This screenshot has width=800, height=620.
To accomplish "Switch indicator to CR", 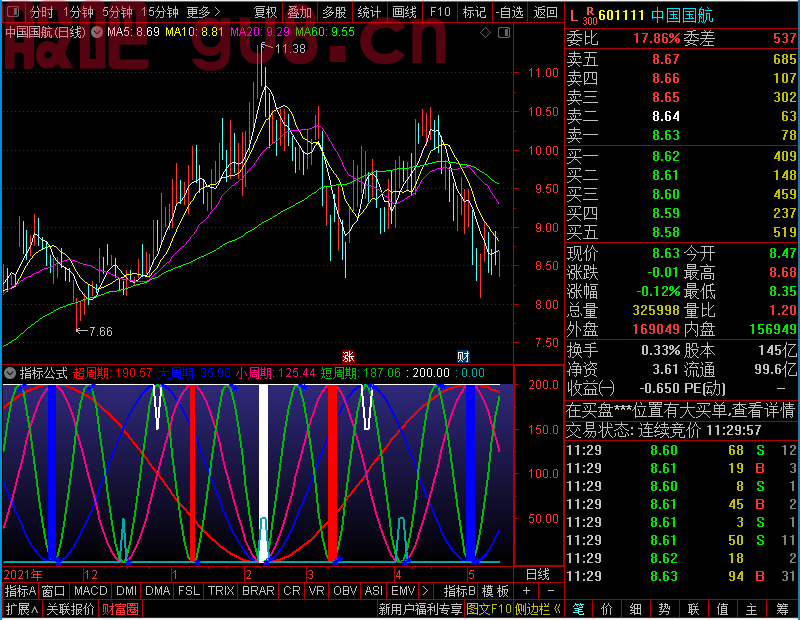I will [x=292, y=591].
